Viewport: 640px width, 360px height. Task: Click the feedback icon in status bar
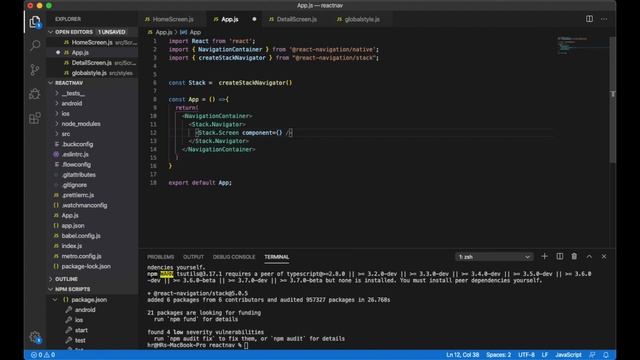tap(592, 355)
